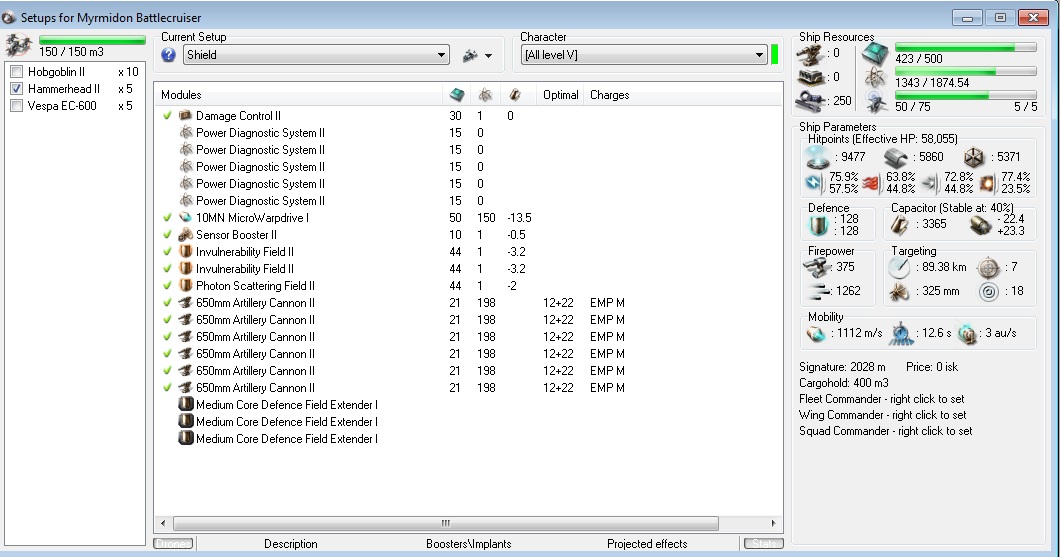Screen dimensions: 1060x557
Task: Click the armor hitpoints icon showing 5860
Action: 896,157
